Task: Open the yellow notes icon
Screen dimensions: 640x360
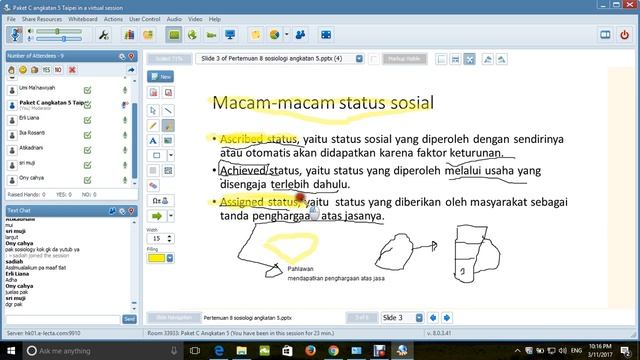Action: click(x=256, y=35)
